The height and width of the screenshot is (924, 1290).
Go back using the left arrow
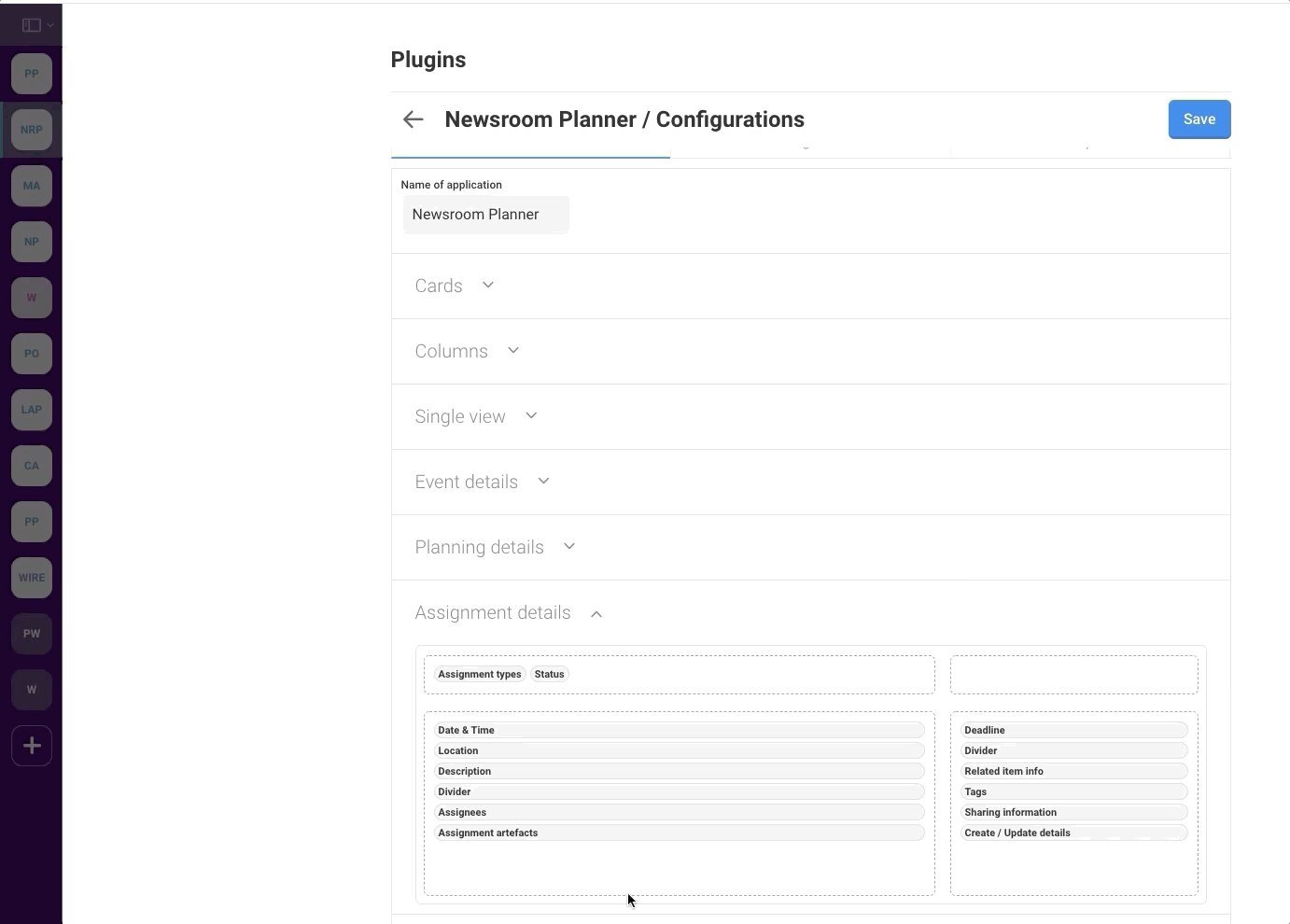[413, 119]
